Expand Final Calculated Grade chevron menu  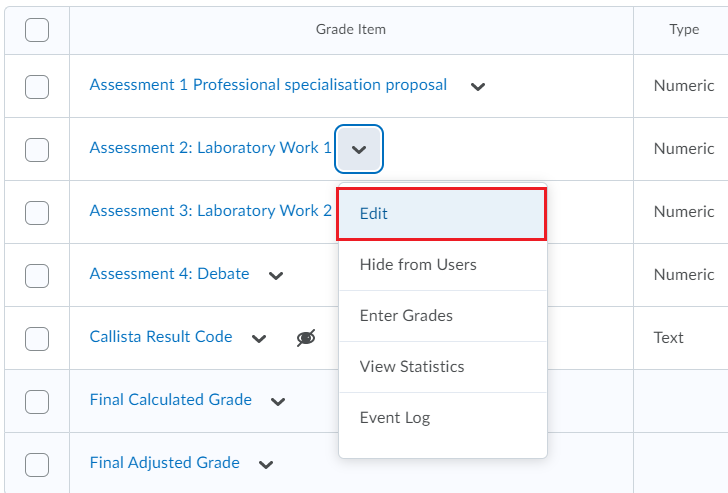coord(278,402)
